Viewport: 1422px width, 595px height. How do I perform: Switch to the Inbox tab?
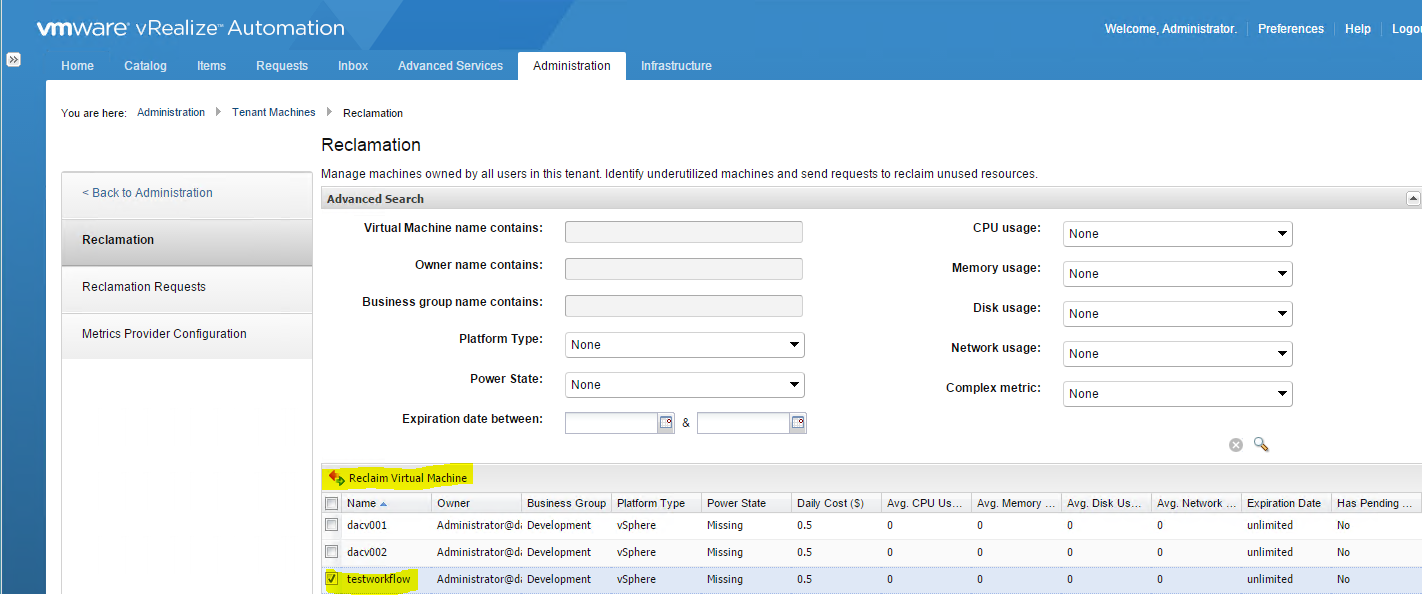coord(353,66)
